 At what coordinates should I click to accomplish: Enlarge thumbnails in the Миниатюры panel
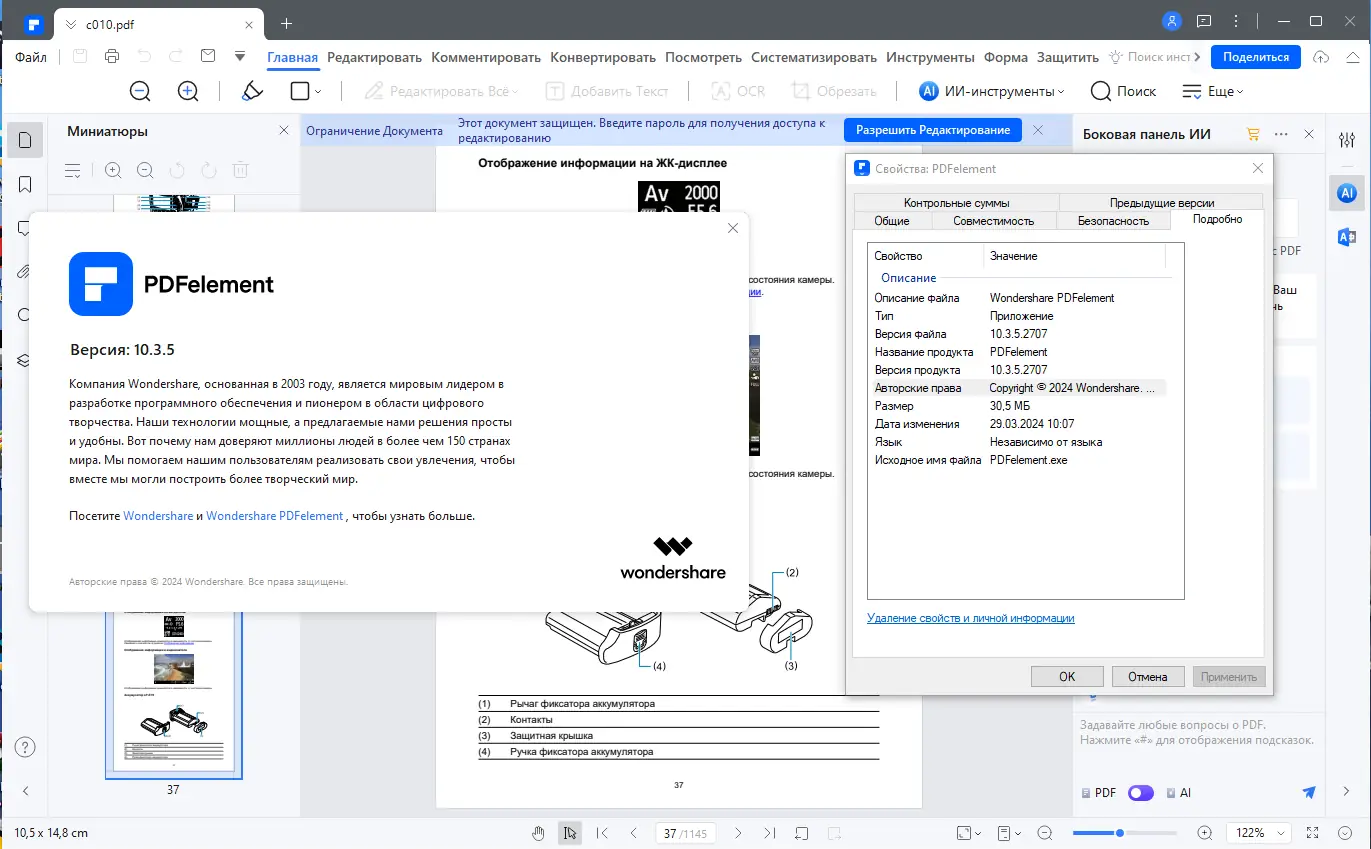click(113, 171)
